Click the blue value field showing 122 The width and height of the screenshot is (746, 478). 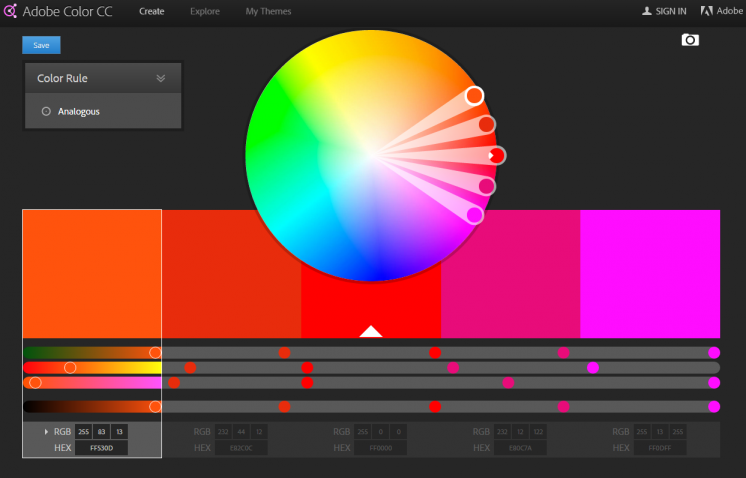(x=538, y=431)
